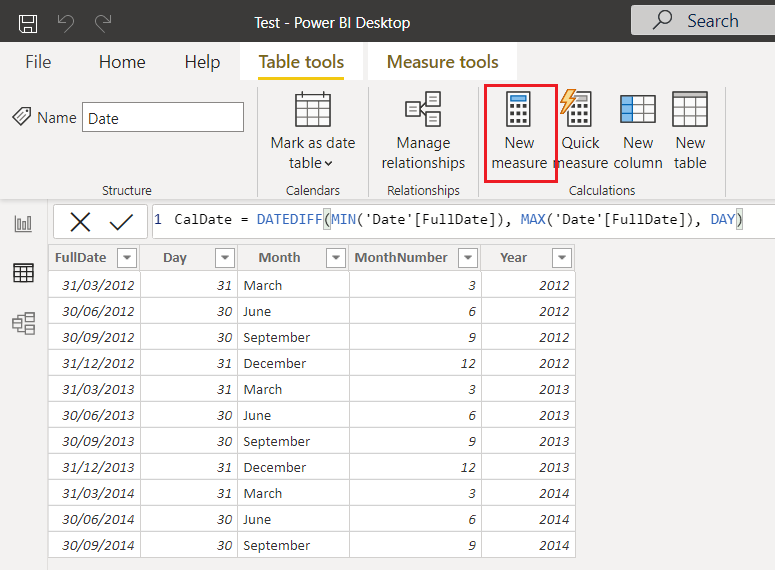775x570 pixels.
Task: Open Manage relationships dialog
Action: point(423,133)
